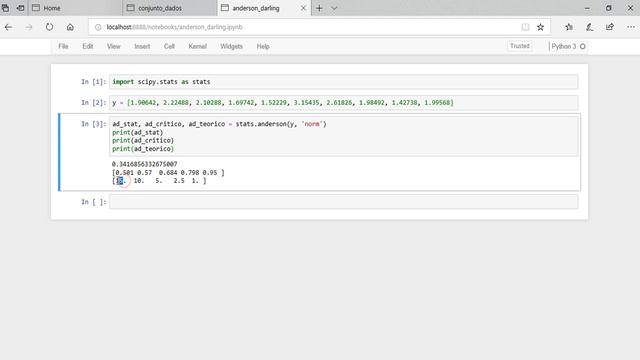
Task: Refresh the page with the reload icon
Action: point(49,27)
